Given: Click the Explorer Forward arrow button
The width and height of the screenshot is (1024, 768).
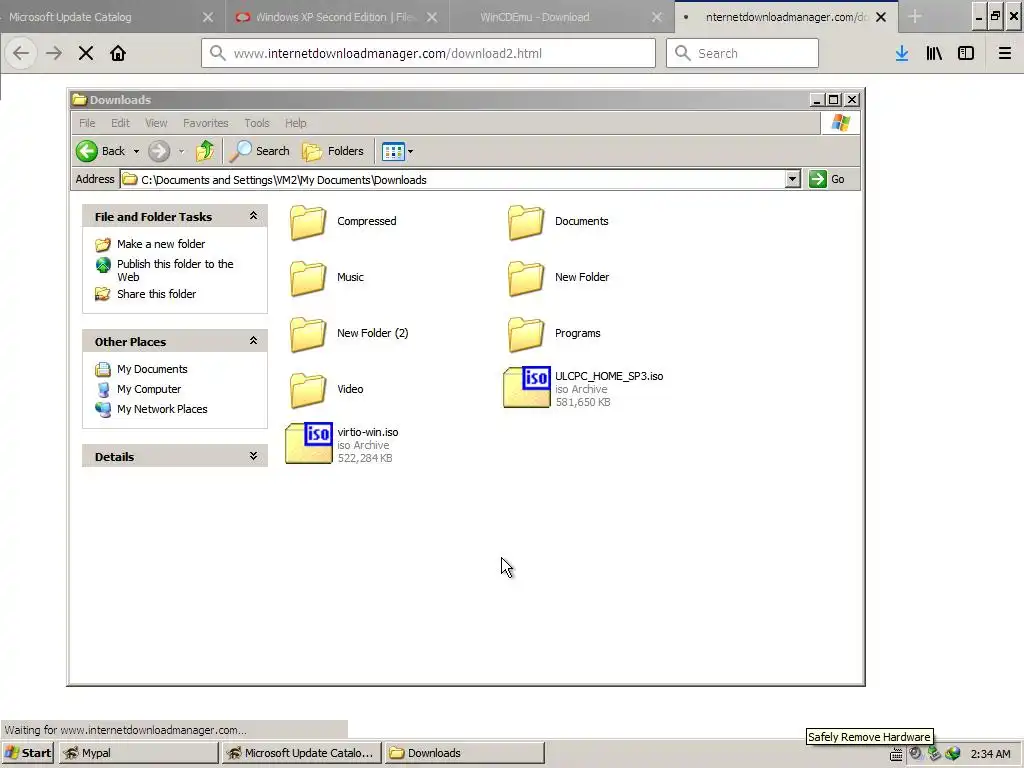Looking at the screenshot, I should click(159, 152).
